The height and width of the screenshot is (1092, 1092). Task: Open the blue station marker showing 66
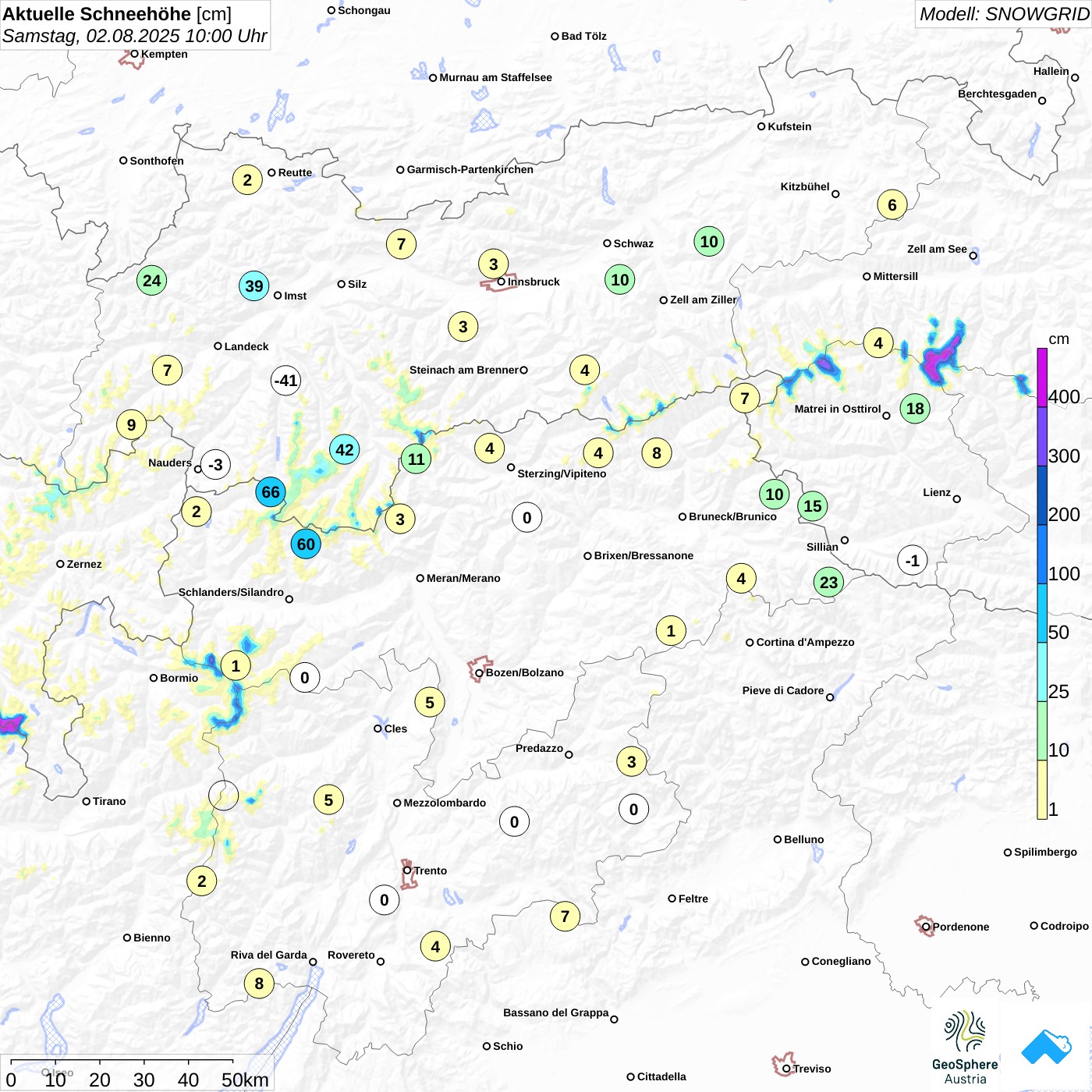271,492
